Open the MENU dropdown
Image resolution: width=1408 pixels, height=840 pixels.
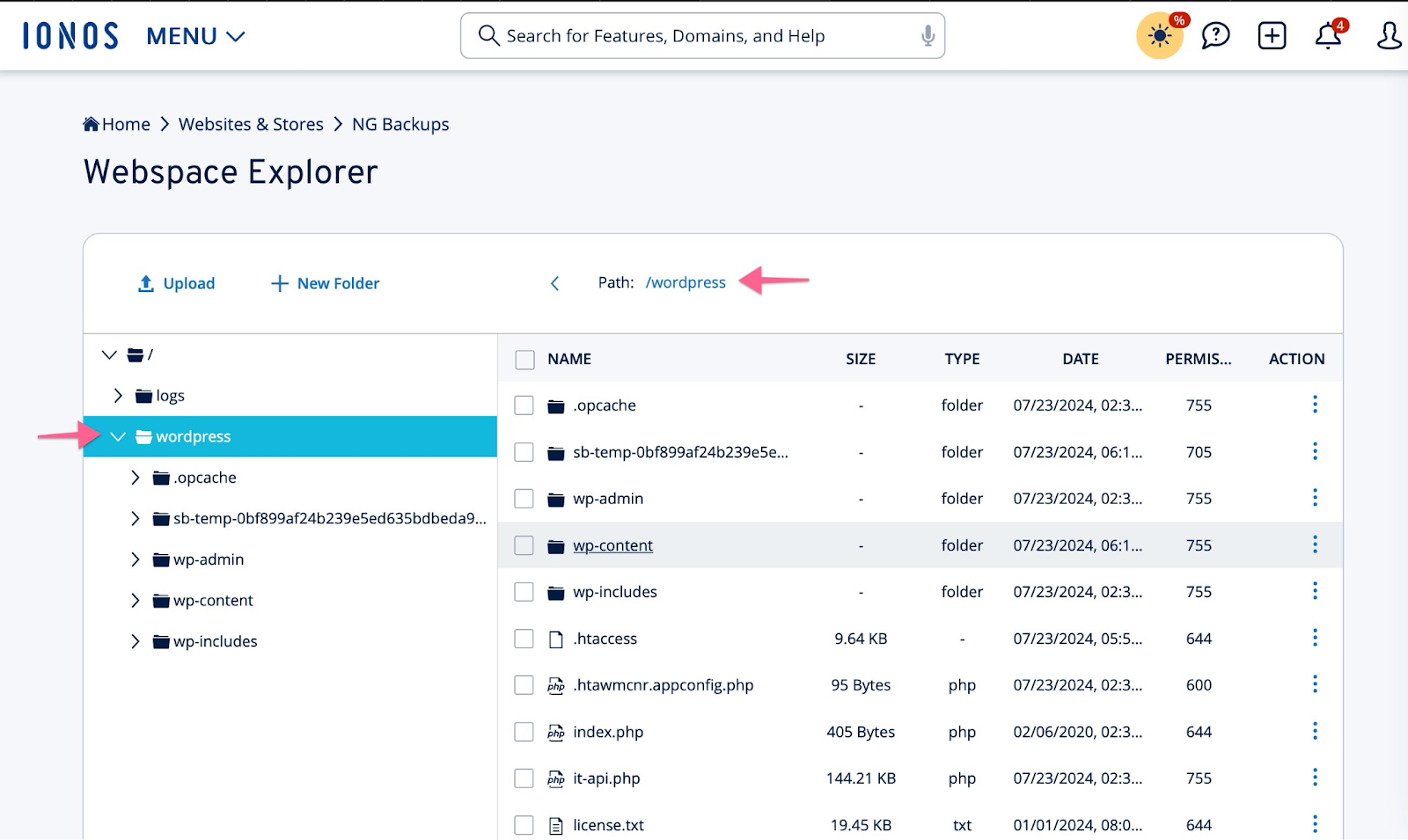coord(195,36)
